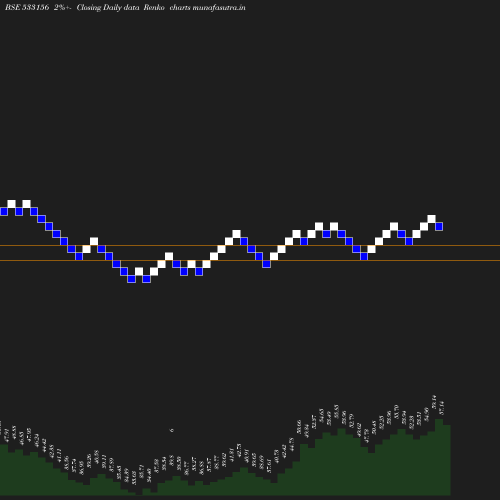Click the 53.70 price label
This screenshot has height=500, width=500.
click(396, 411)
